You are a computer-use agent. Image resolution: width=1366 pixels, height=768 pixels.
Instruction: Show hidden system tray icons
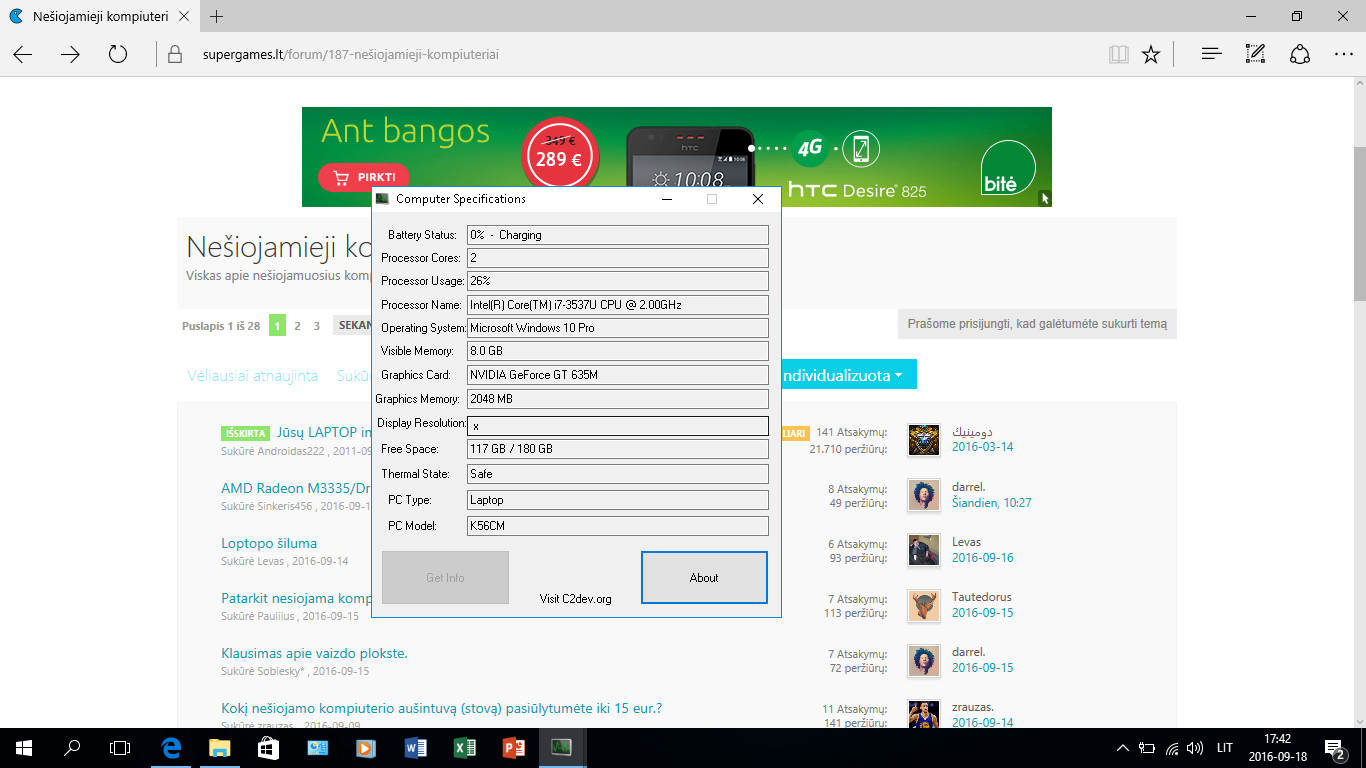click(x=1124, y=748)
